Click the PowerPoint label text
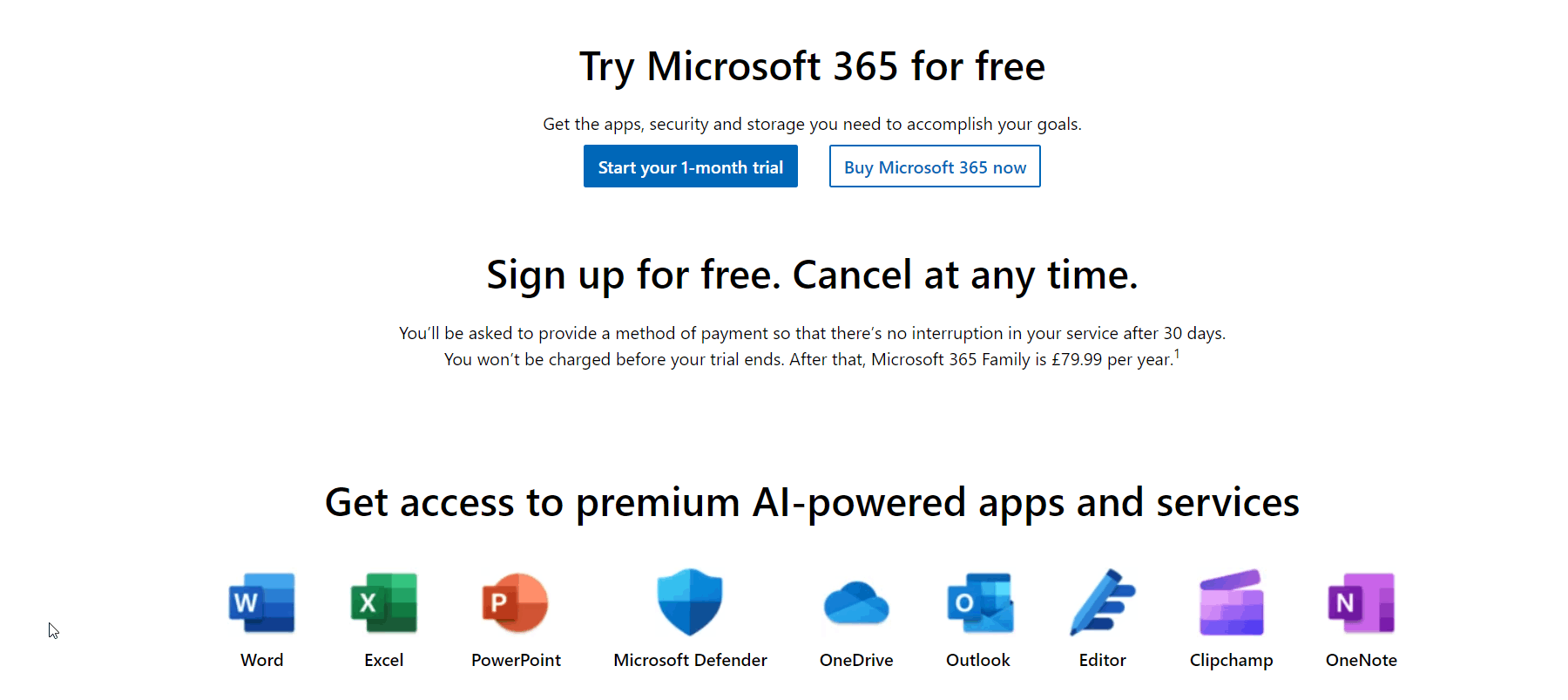The height and width of the screenshot is (700, 1568). click(516, 660)
